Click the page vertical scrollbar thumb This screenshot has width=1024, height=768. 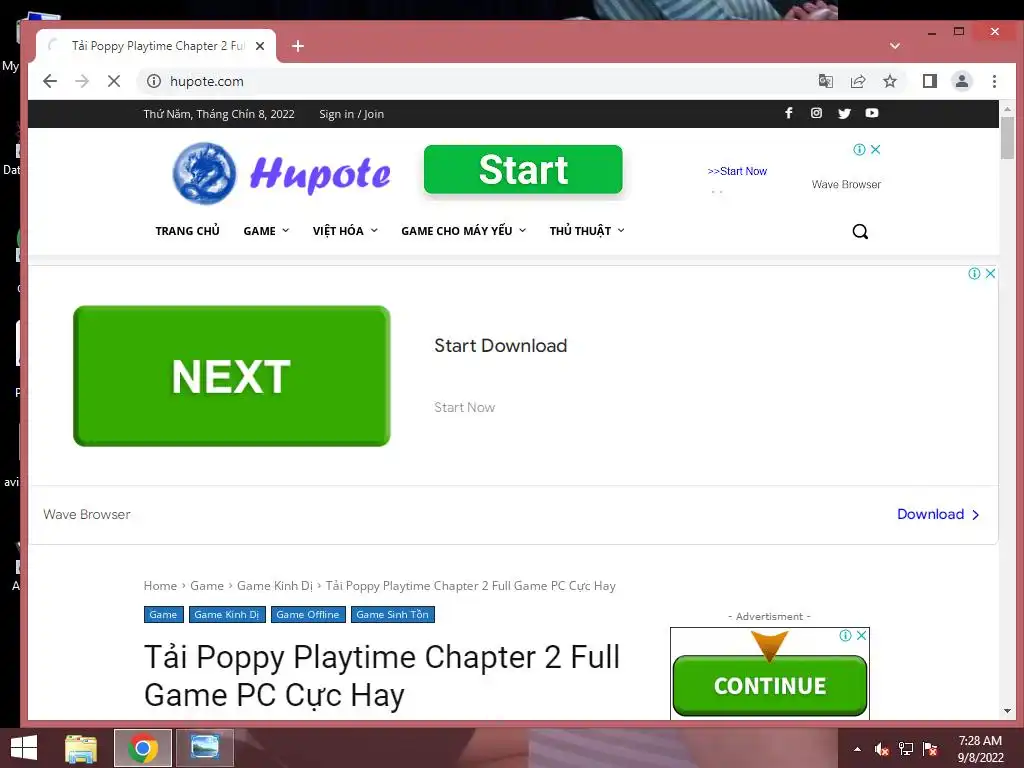pos(1007,138)
